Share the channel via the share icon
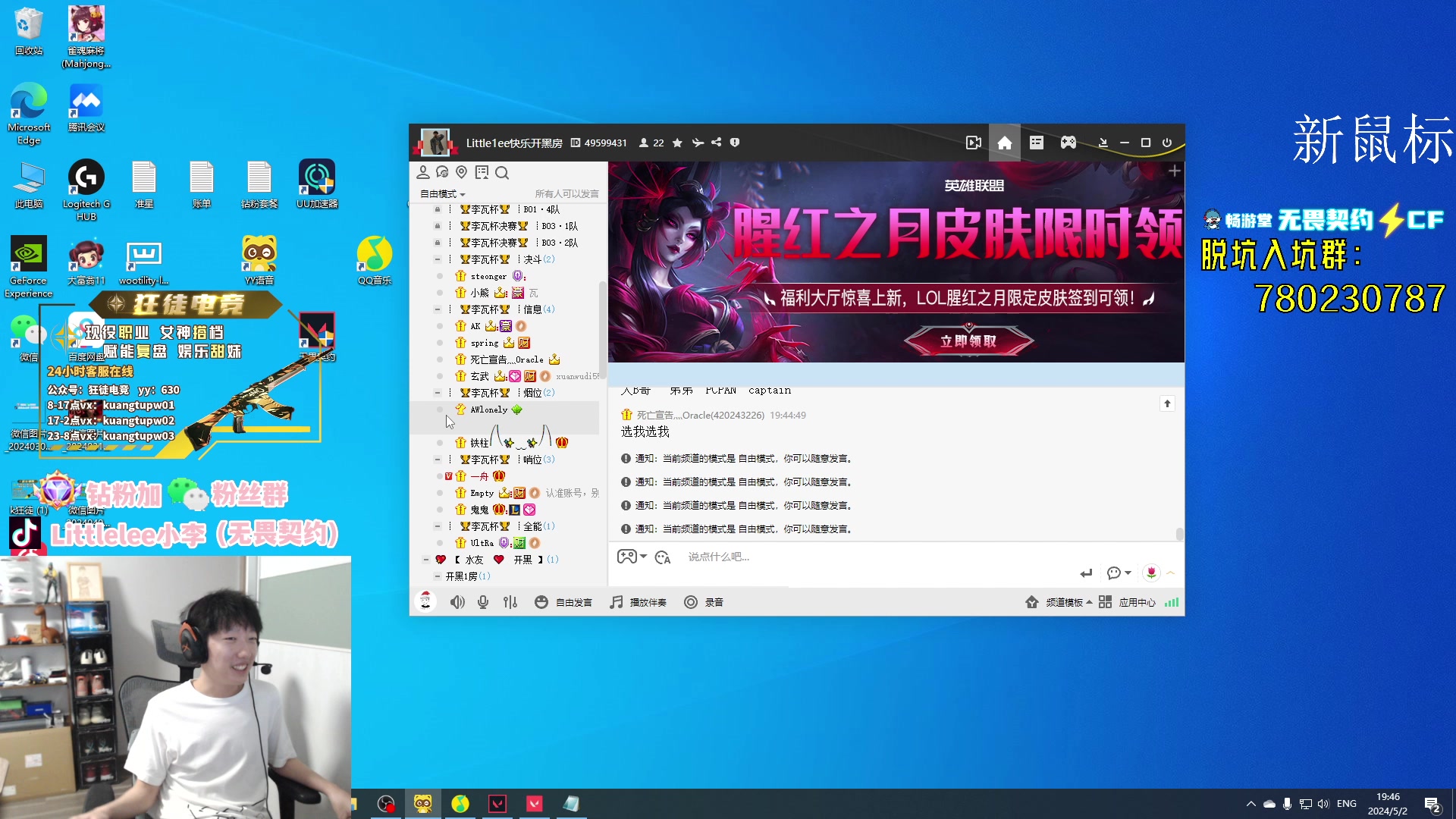 [717, 143]
